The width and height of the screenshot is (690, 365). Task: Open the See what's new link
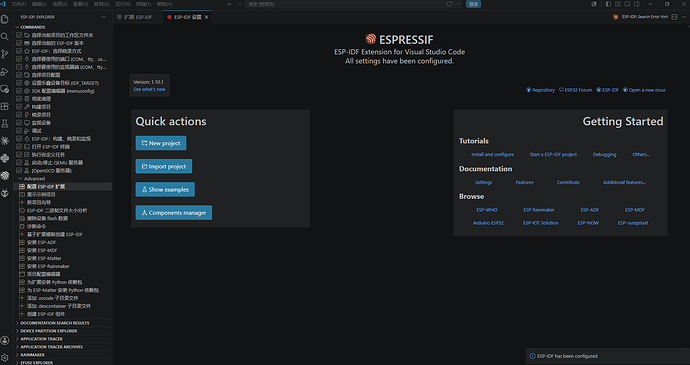149,89
